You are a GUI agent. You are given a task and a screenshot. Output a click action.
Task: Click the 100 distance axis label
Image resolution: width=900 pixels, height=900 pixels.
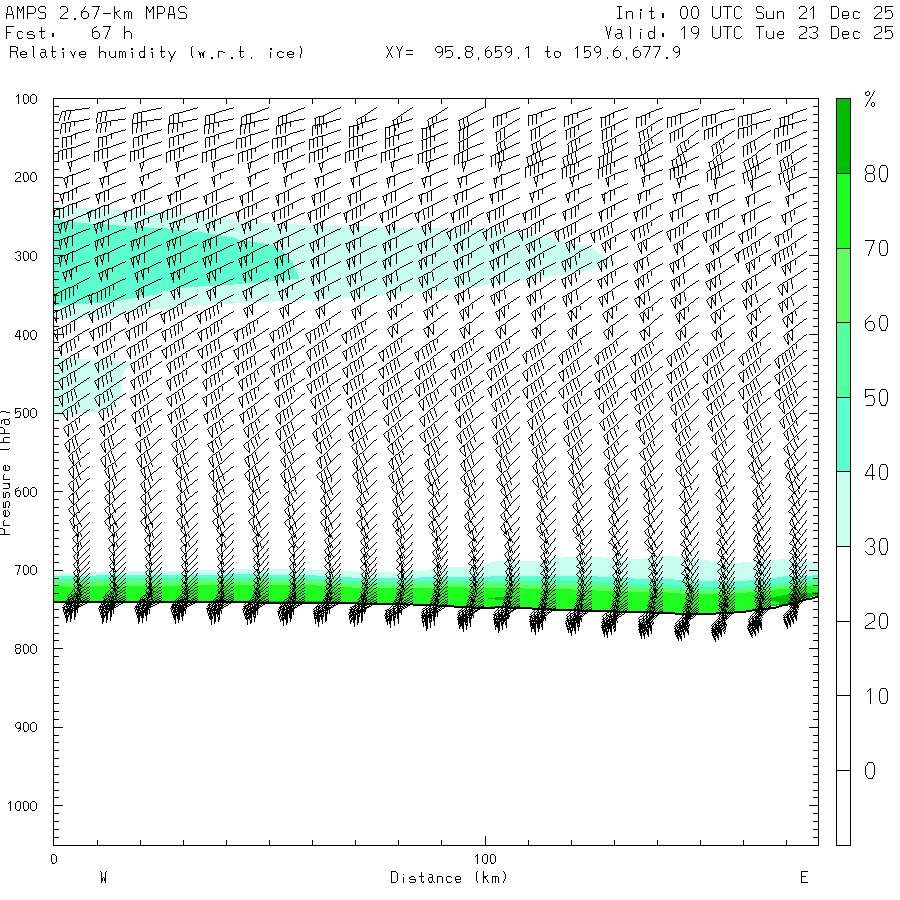point(485,859)
